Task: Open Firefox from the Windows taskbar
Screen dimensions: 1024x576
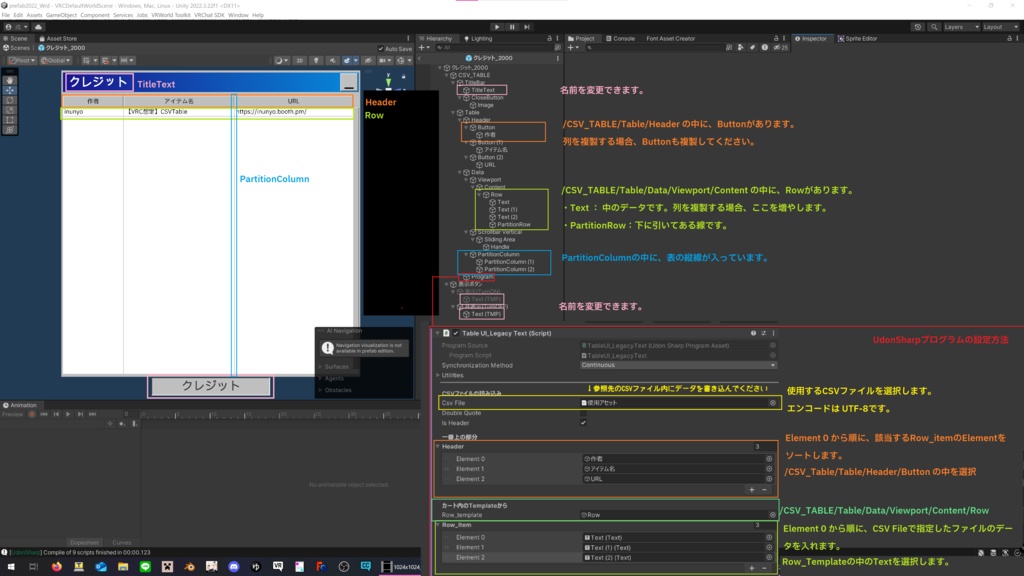Action: [56, 567]
